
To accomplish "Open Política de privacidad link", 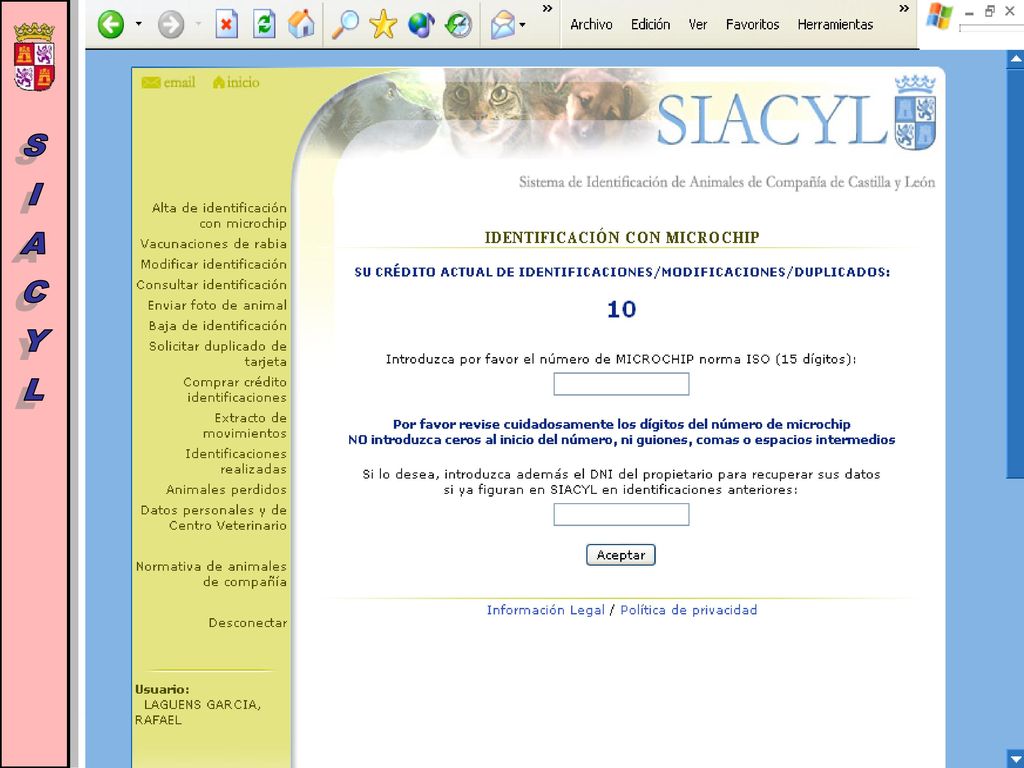I will tap(689, 610).
